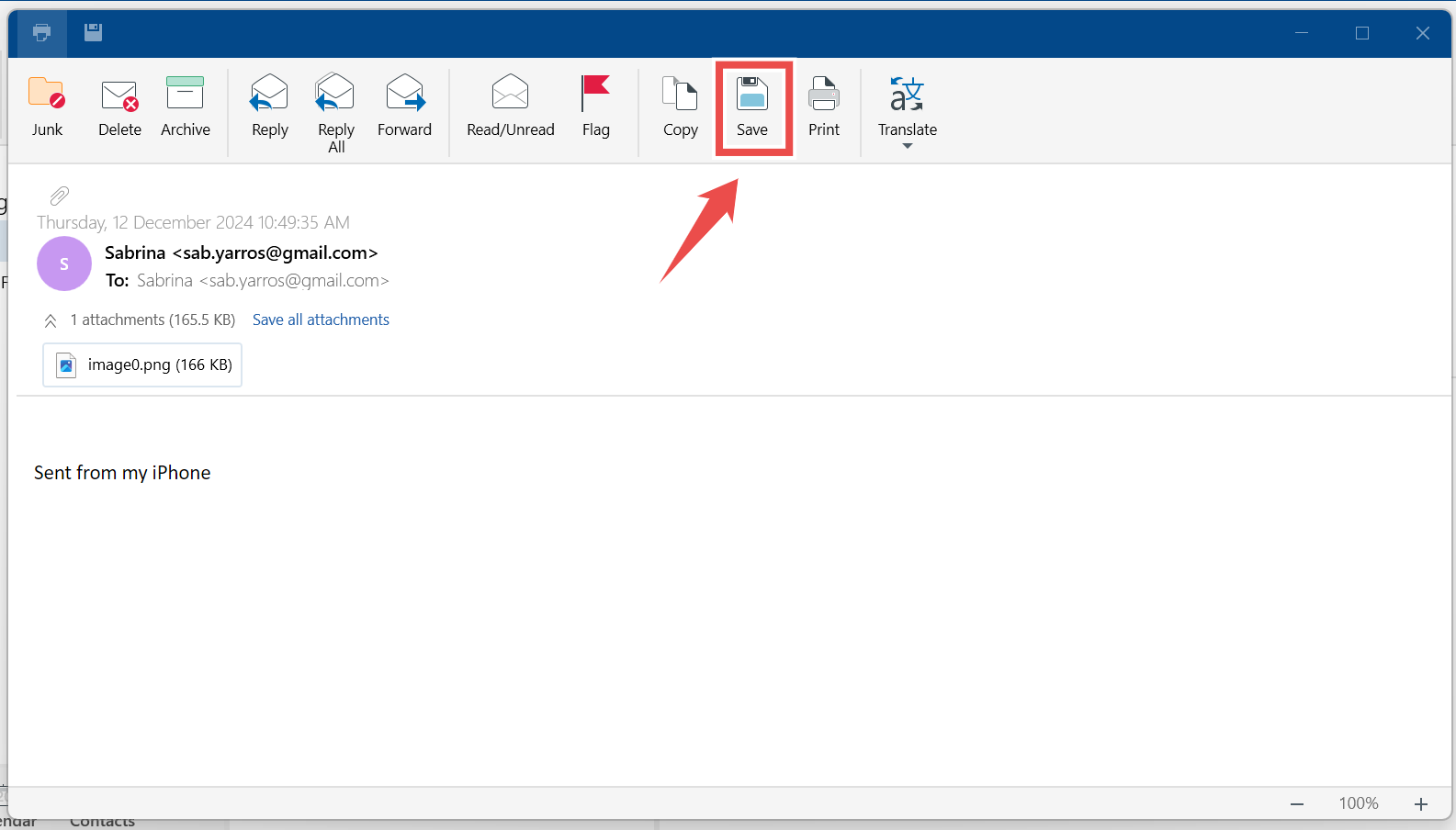Toggle Read/Unread status of the message
Screen dimensions: 1456x830
[x=511, y=107]
